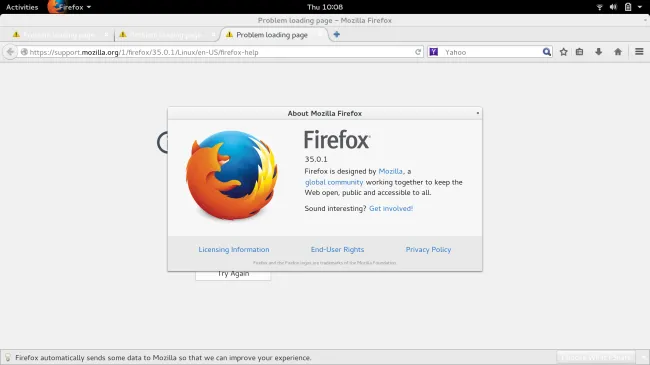Open the Mozilla link
The width and height of the screenshot is (650, 365).
click(x=390, y=171)
